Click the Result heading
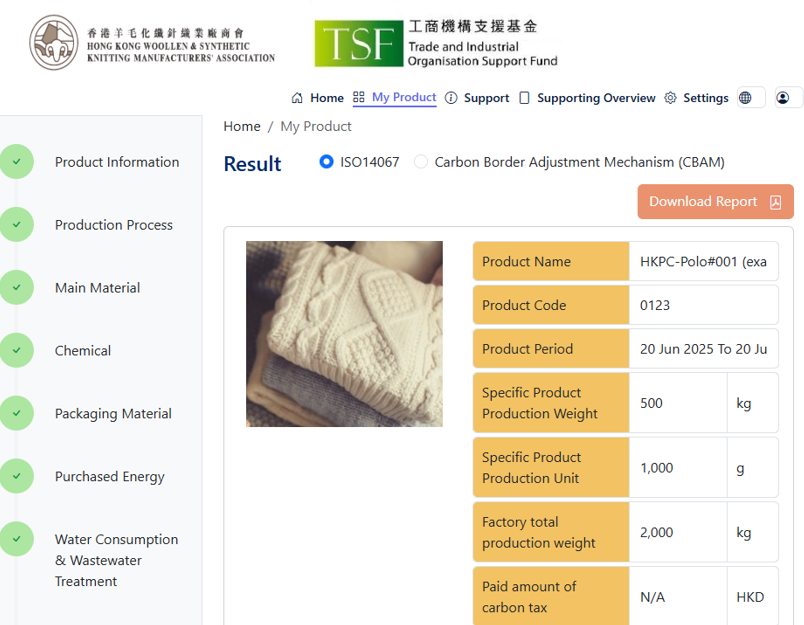Screen dimensions: 804x625 252,164
